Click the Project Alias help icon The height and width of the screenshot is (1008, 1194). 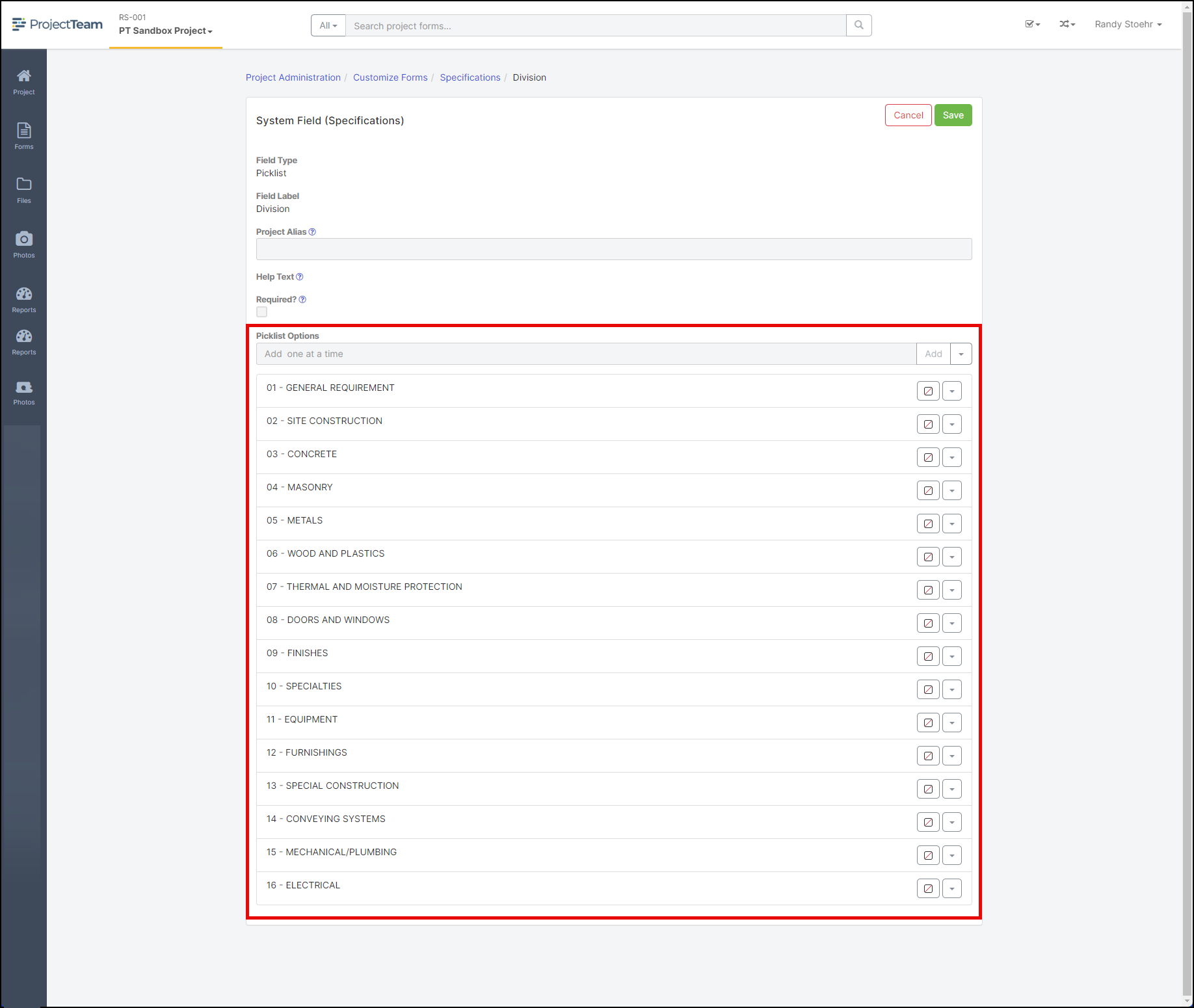(x=312, y=232)
